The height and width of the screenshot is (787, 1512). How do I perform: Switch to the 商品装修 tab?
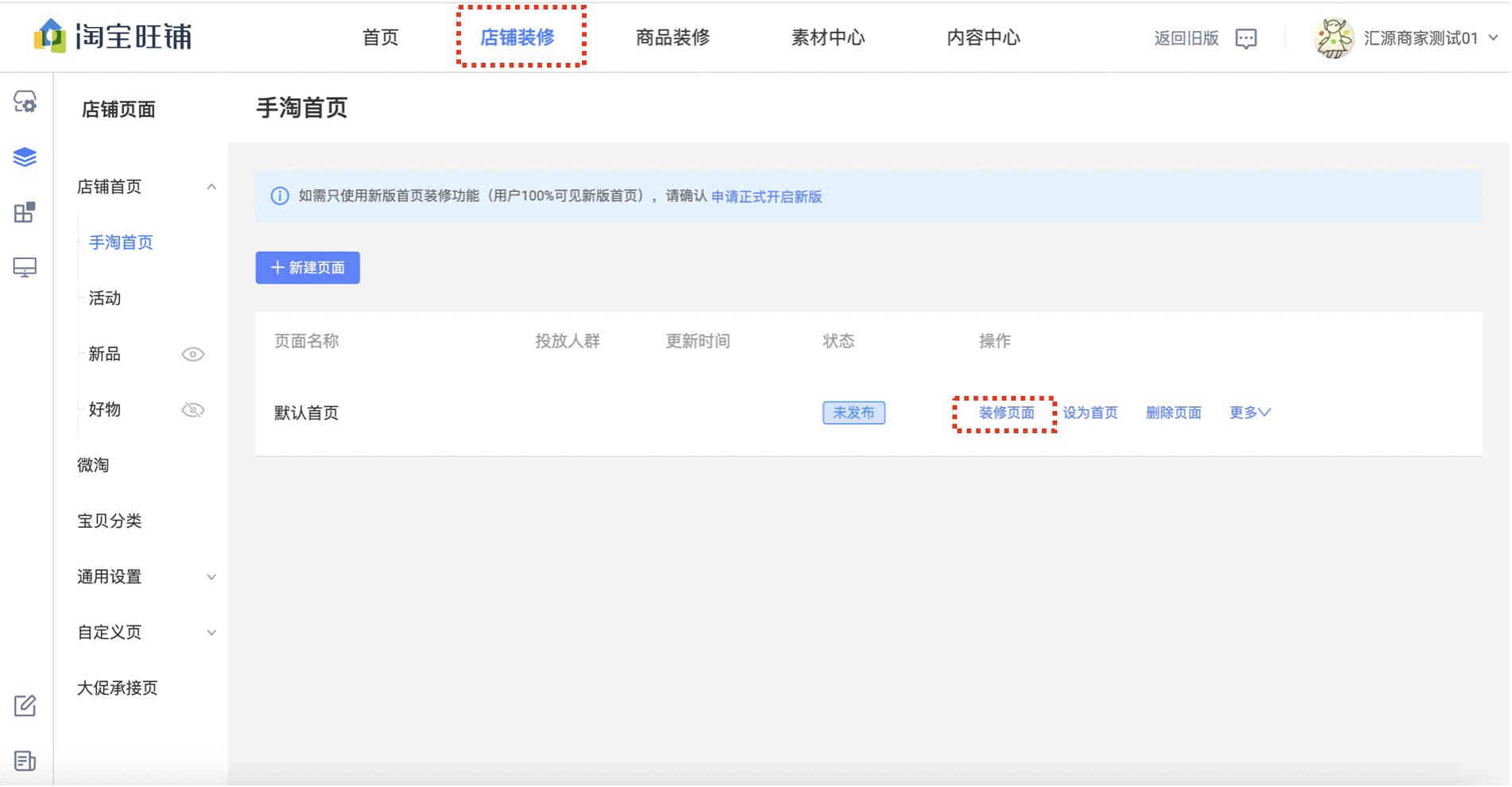coord(673,37)
